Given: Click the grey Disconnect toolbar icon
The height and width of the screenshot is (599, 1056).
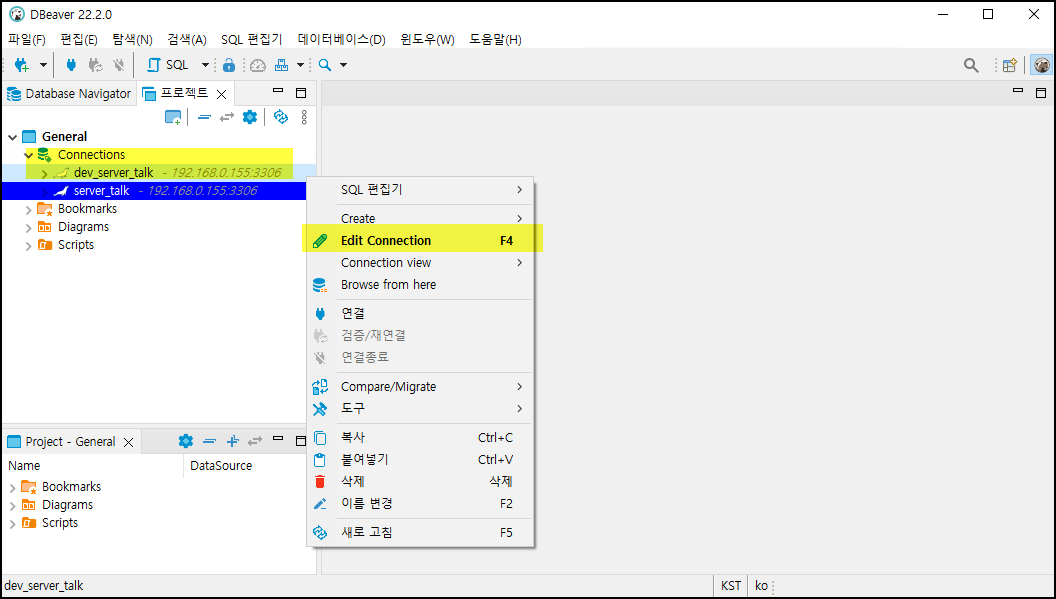Looking at the screenshot, I should click(119, 65).
